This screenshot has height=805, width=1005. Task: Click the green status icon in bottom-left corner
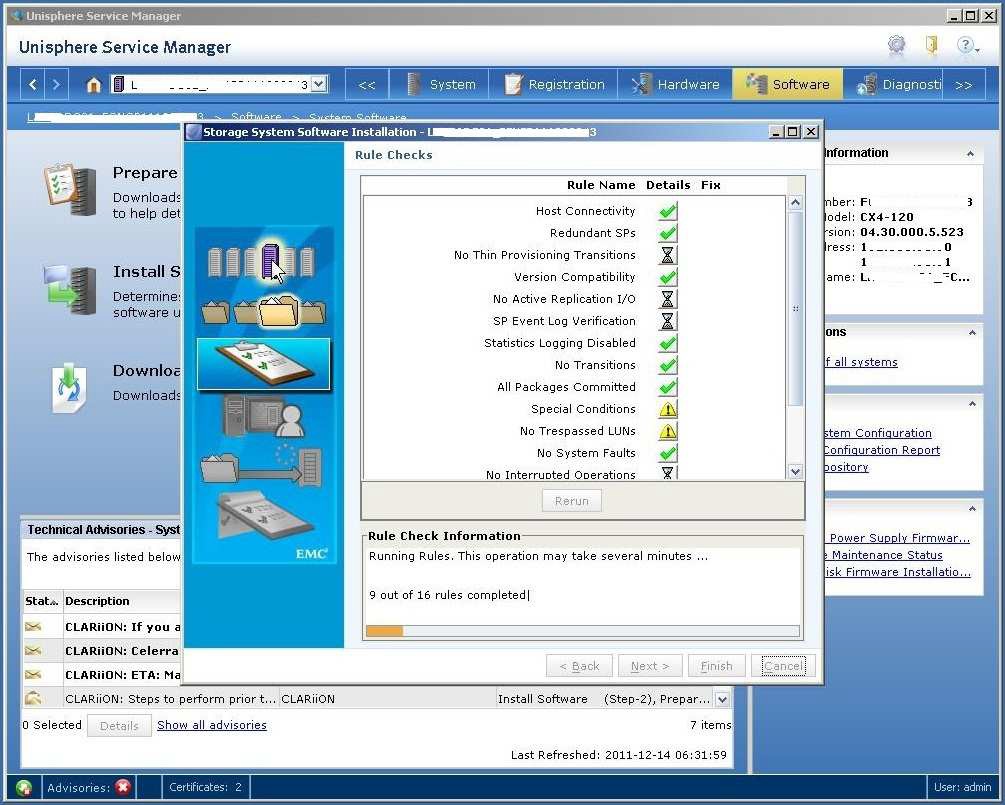click(x=24, y=787)
